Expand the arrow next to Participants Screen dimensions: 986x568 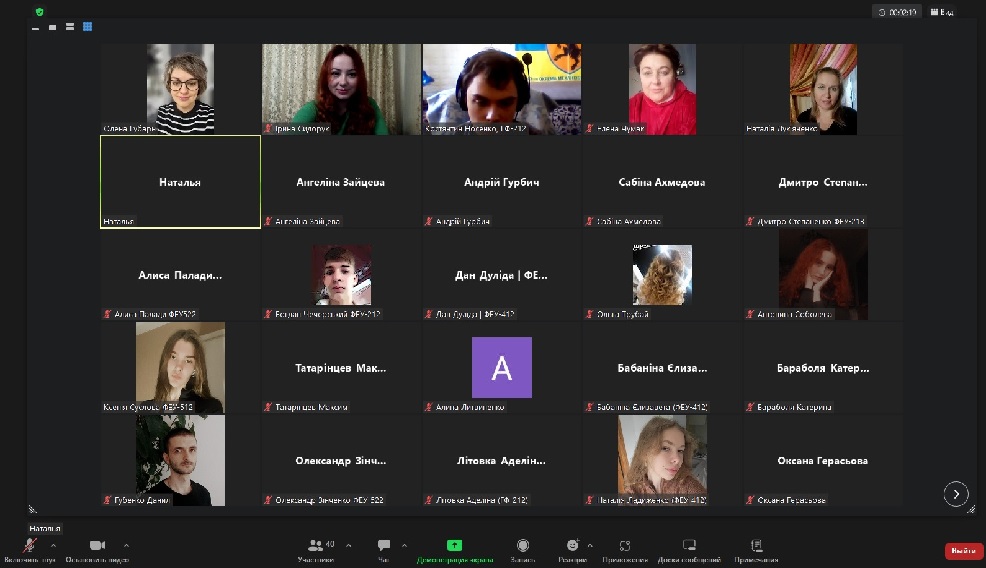[x=348, y=546]
